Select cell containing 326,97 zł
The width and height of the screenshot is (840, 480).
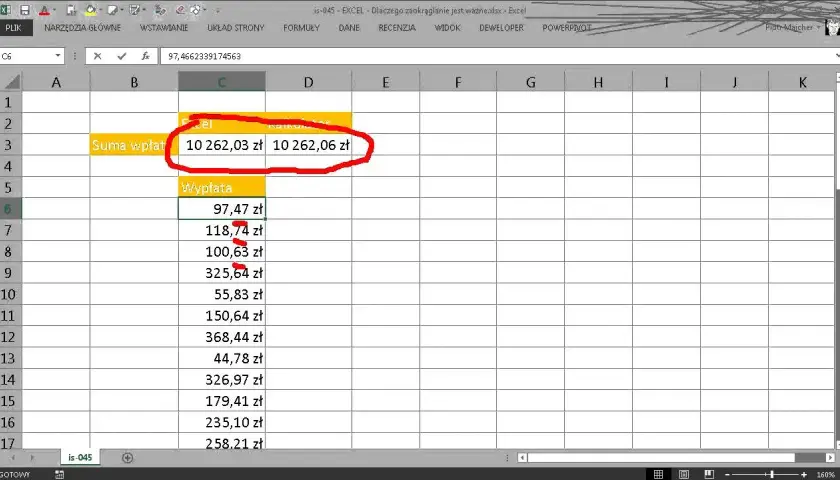222,379
